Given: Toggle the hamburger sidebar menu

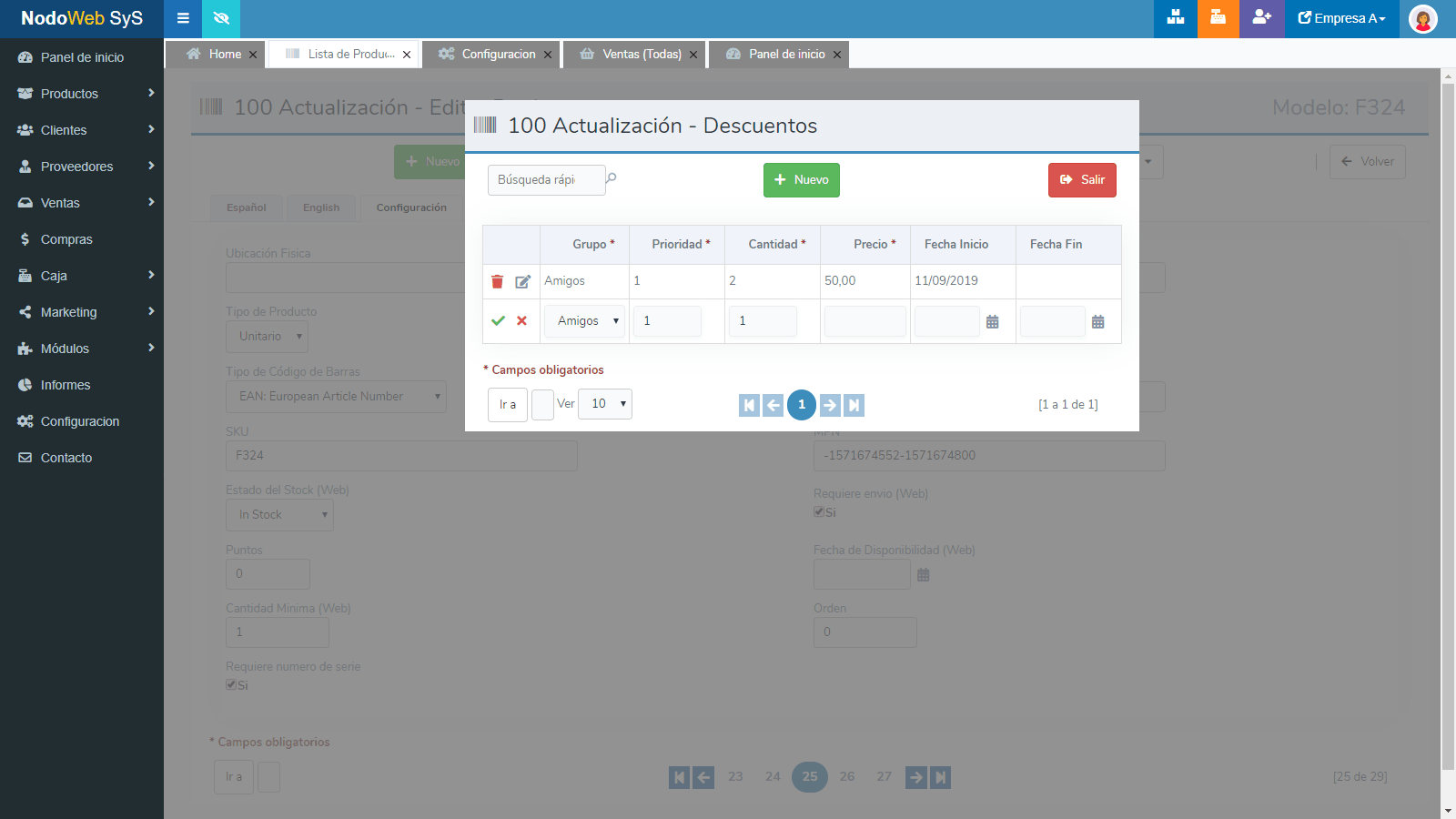Looking at the screenshot, I should (x=183, y=18).
